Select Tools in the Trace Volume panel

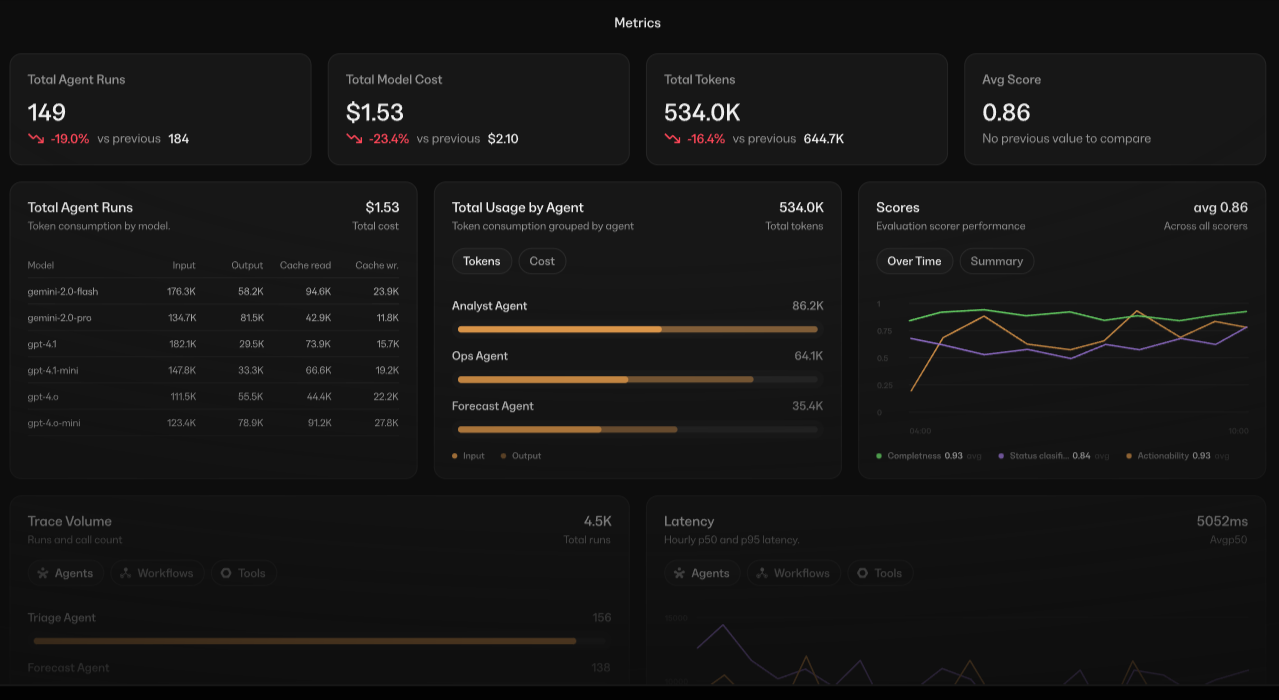tap(243, 573)
